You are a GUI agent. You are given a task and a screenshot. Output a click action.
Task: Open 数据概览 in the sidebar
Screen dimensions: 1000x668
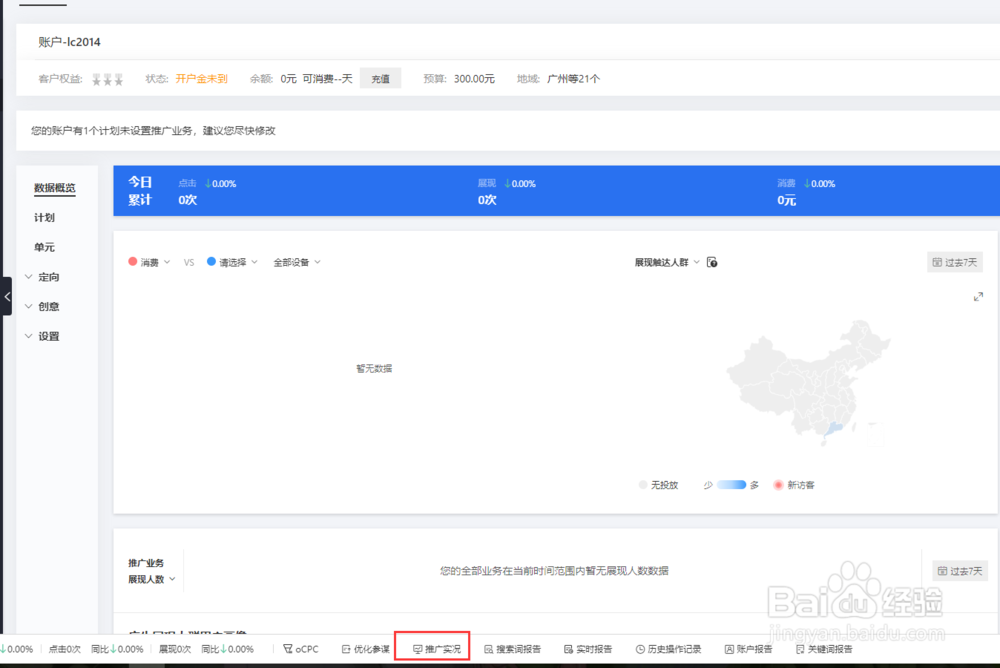[55, 188]
